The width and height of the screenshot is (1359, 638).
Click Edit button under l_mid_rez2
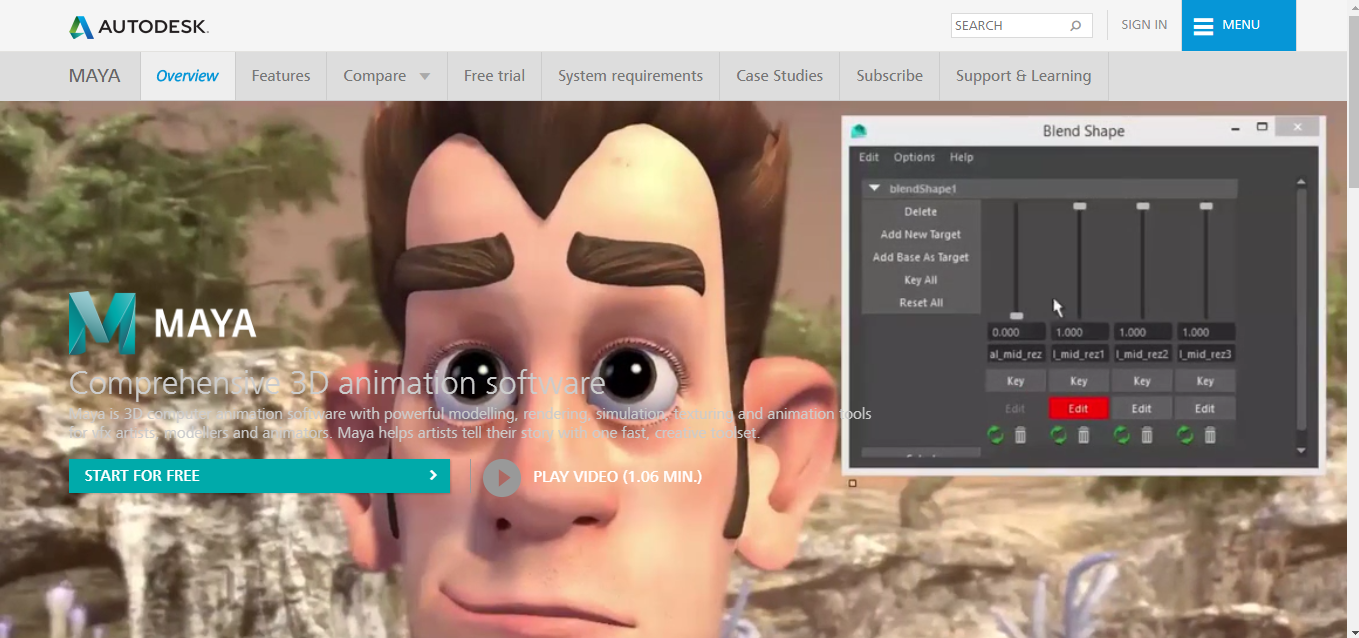coord(1142,408)
